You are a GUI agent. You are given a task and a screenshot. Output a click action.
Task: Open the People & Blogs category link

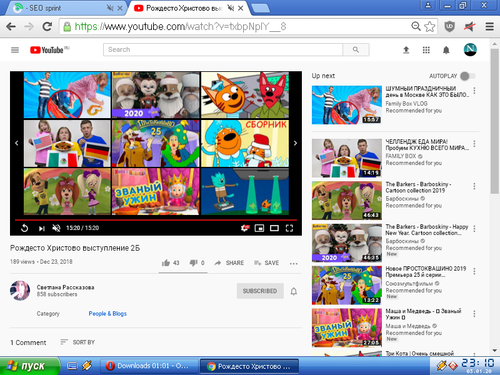108,314
